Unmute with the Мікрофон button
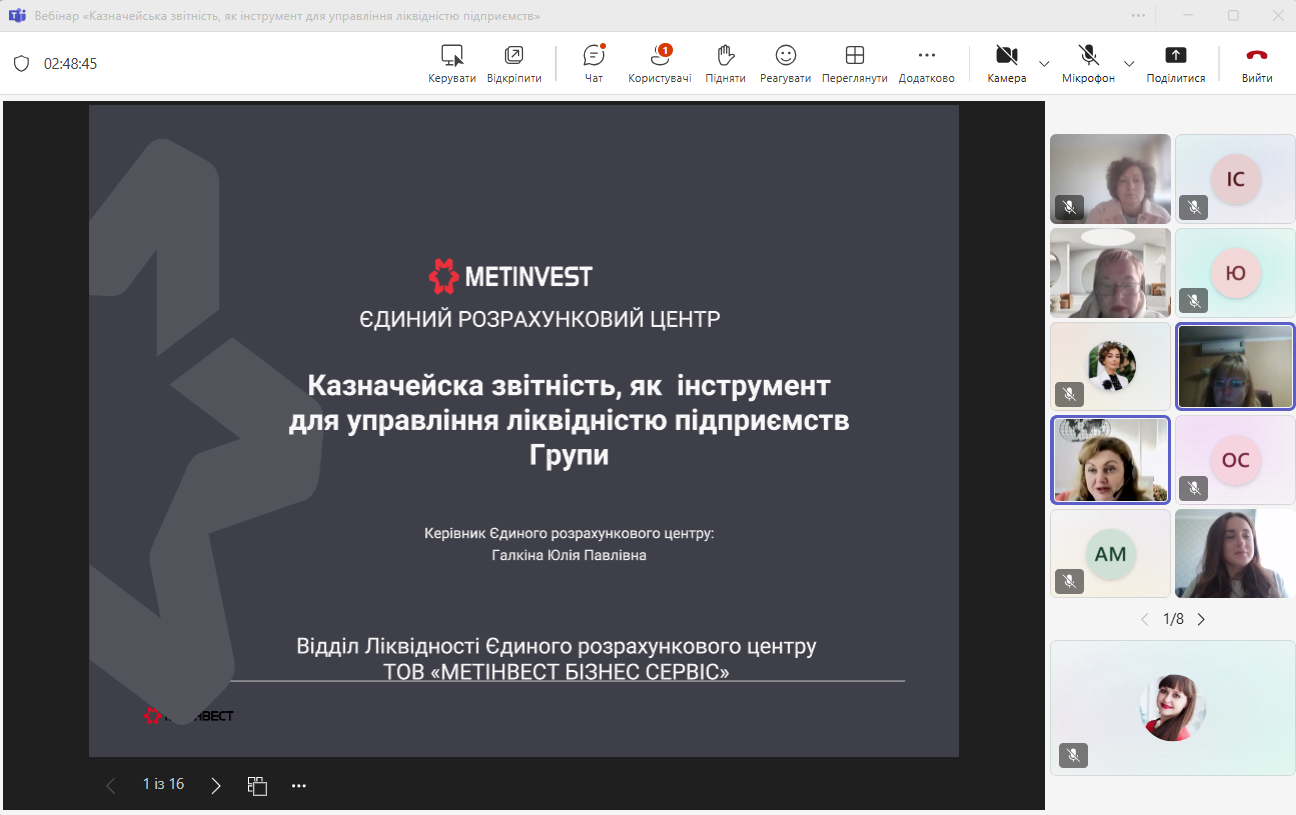 coord(1088,63)
